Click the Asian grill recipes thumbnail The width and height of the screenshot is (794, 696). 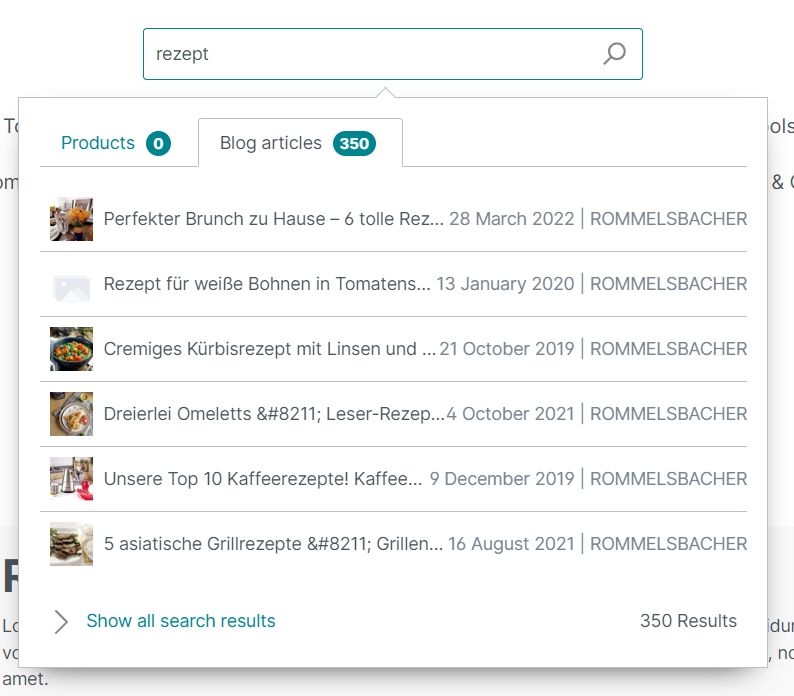click(72, 544)
